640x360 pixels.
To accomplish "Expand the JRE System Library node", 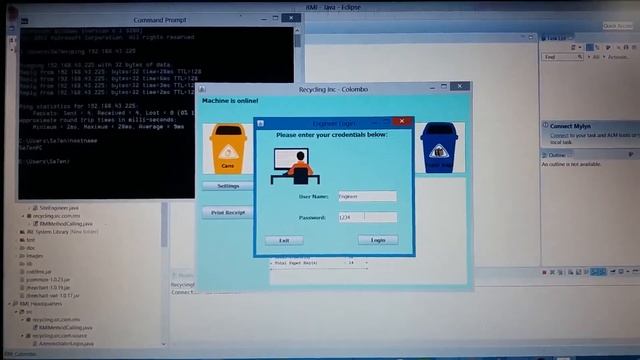I will [x=17, y=232].
